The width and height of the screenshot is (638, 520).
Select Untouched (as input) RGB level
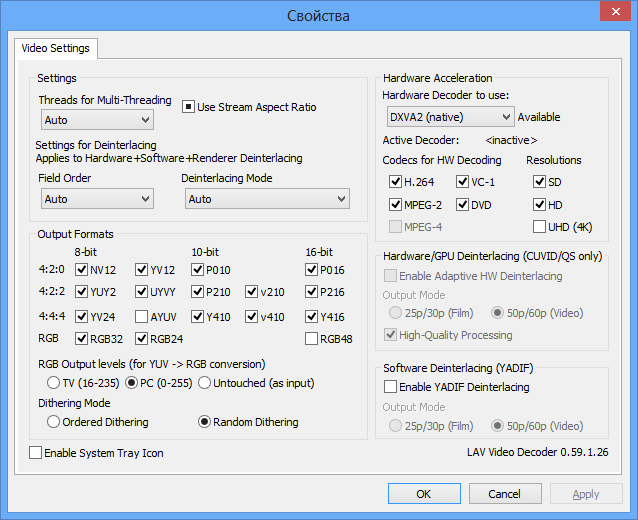pyautogui.click(x=204, y=383)
